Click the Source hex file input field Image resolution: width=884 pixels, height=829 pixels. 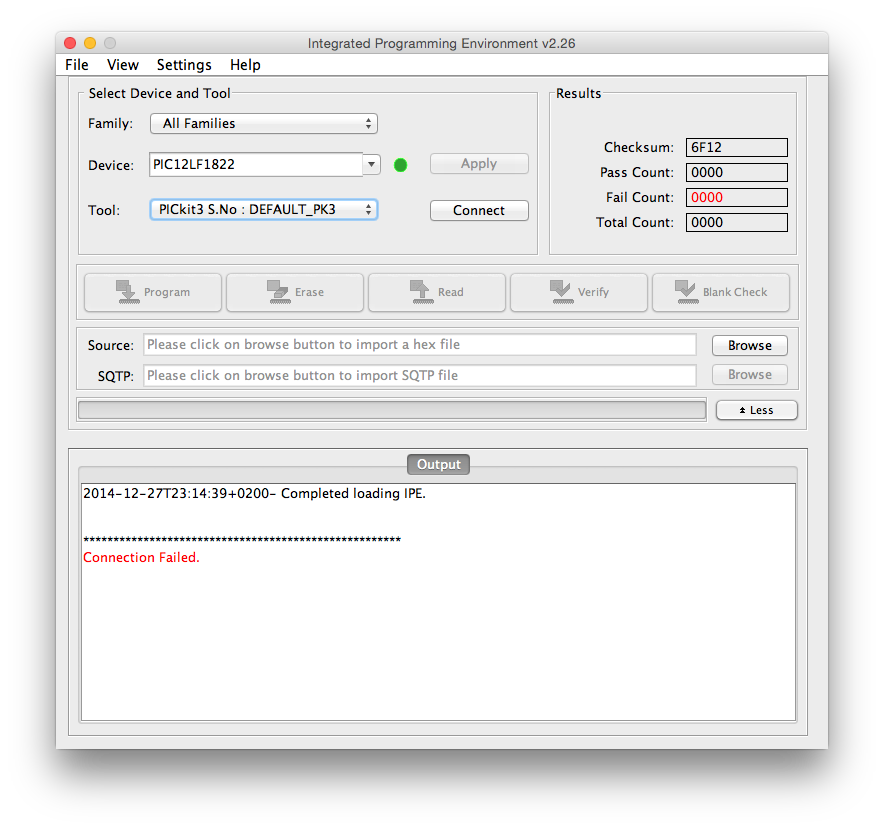click(420, 345)
